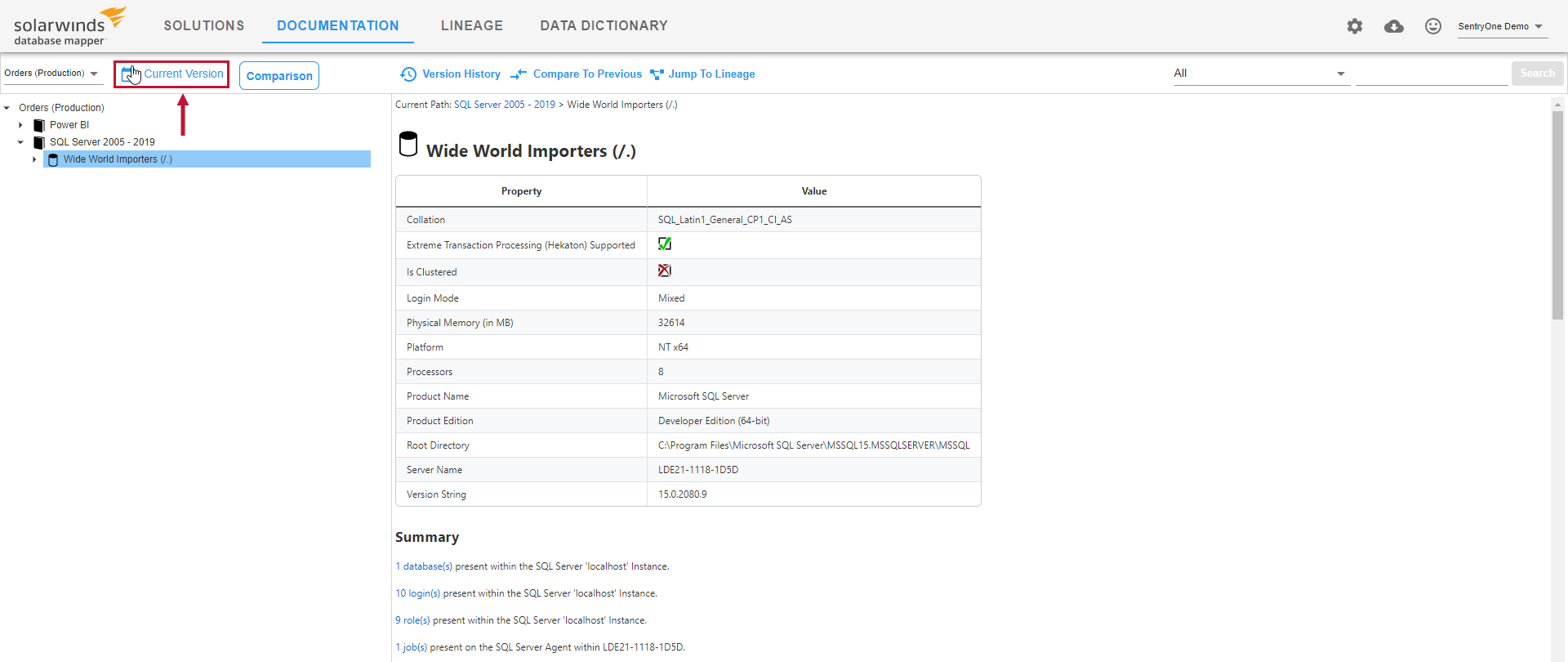Click the Summary heading
This screenshot has width=1568, height=662.
click(427, 537)
